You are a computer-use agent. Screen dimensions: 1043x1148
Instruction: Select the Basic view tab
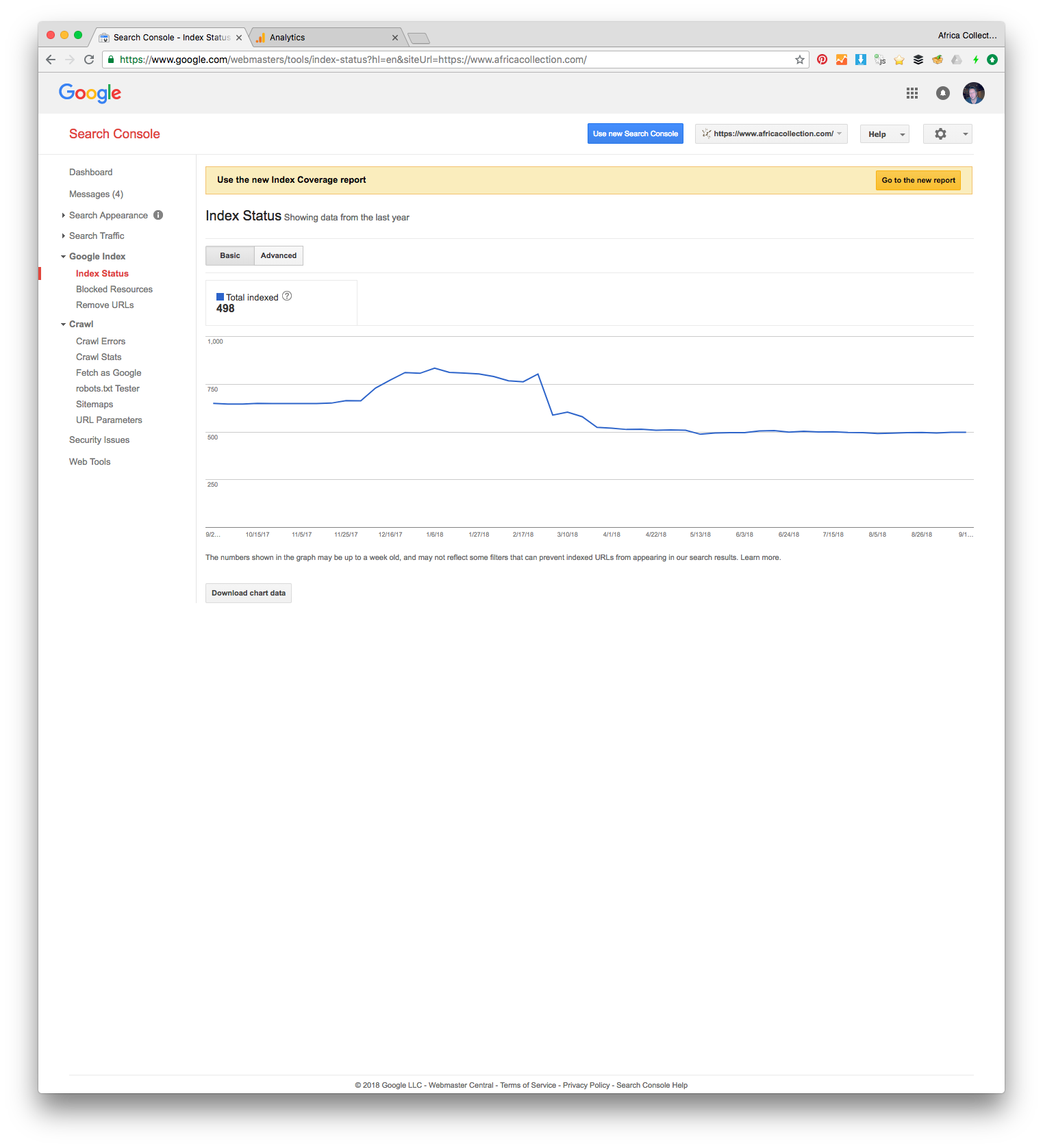tap(230, 255)
